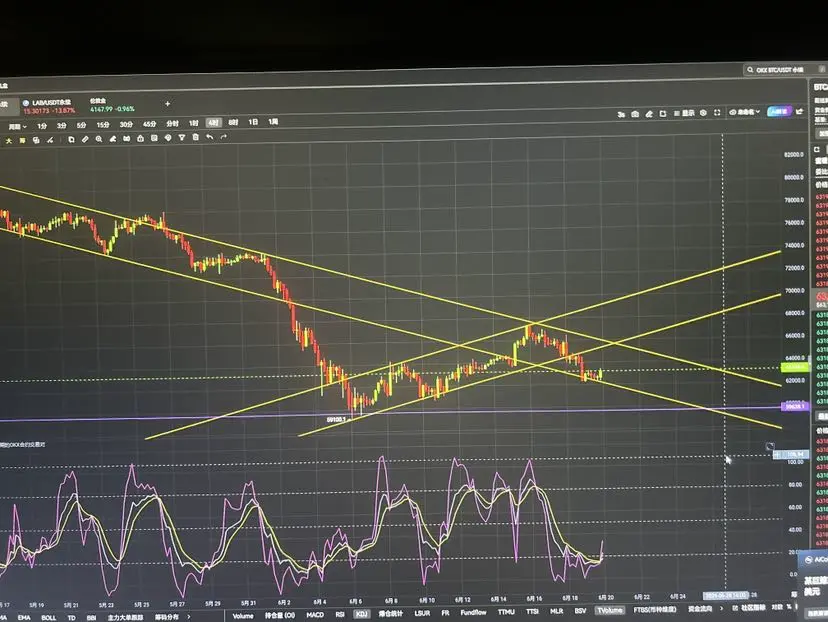The height and width of the screenshot is (622, 828).
Task: Select 1周 timeframe
Action: tap(273, 121)
